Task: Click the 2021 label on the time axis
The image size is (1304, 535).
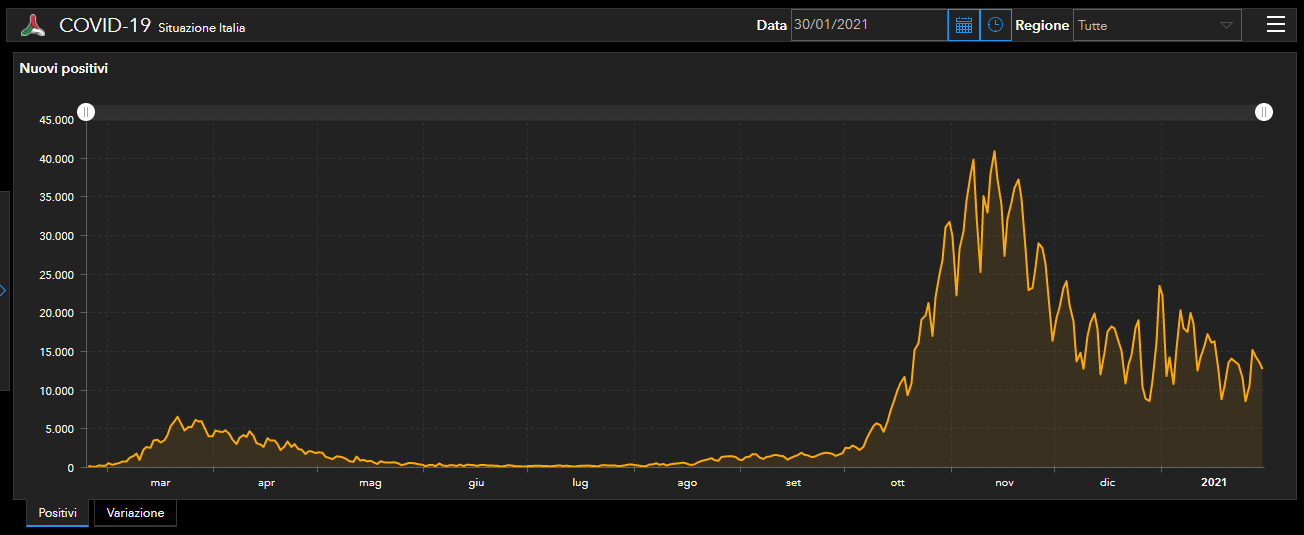Action: [x=1213, y=483]
